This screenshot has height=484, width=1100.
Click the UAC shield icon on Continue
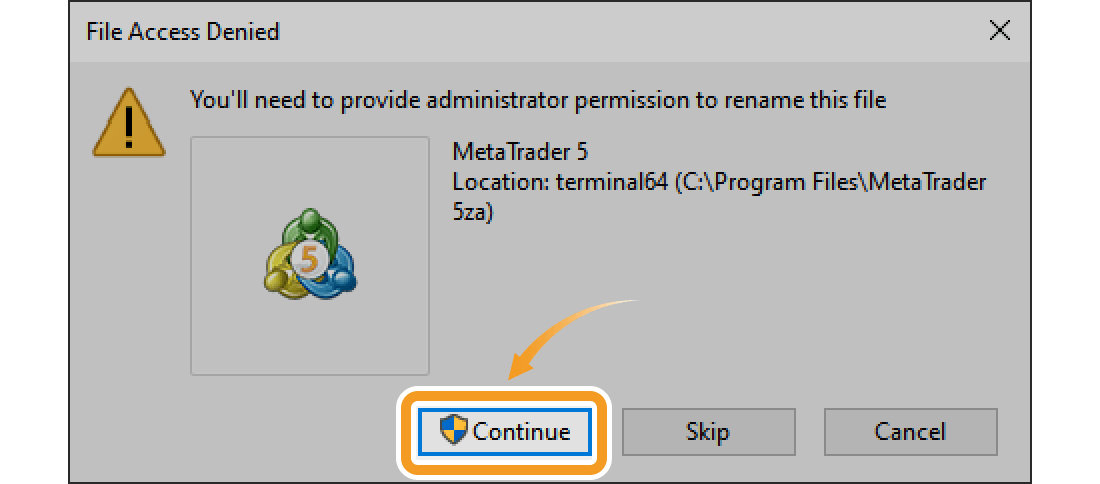(x=454, y=431)
